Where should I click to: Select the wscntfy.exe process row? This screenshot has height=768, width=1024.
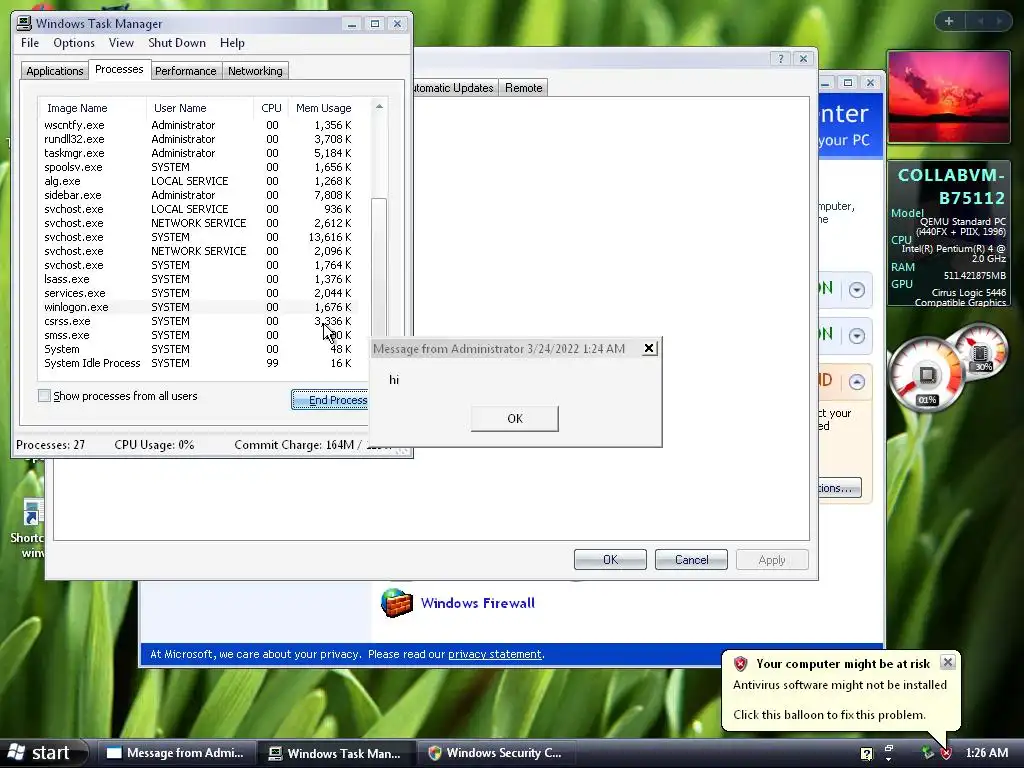click(198, 125)
